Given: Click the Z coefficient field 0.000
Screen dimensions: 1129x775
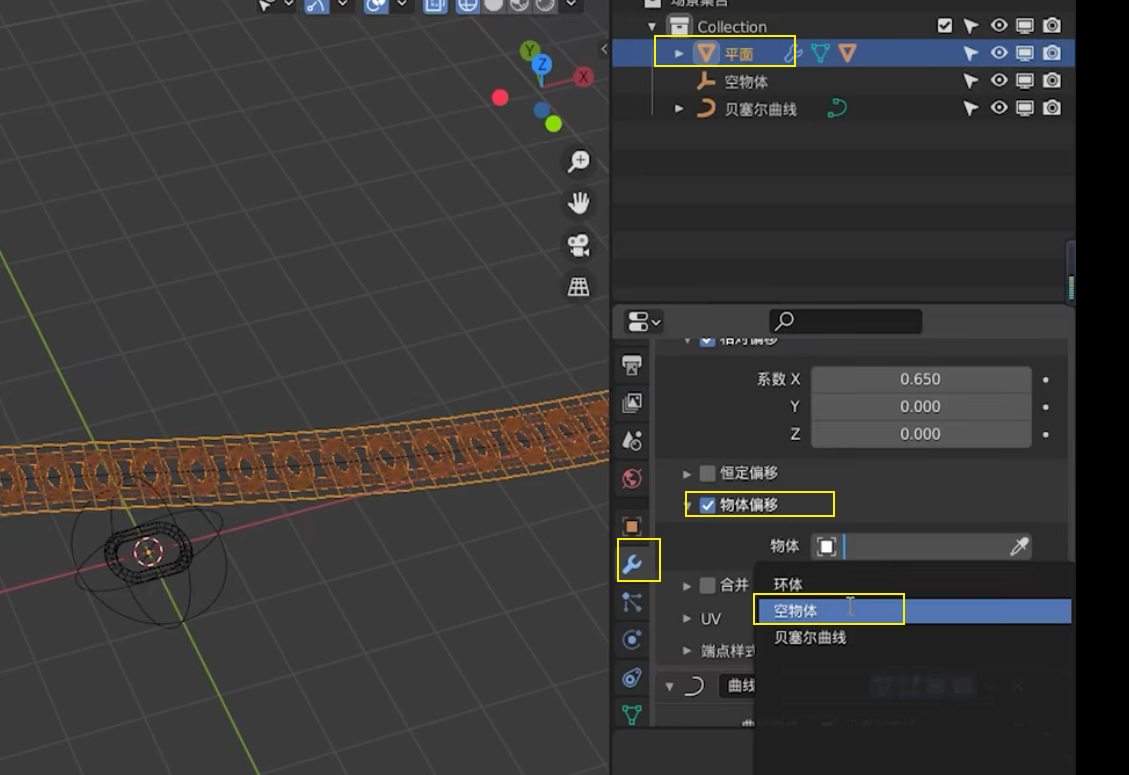Looking at the screenshot, I should coord(921,434).
